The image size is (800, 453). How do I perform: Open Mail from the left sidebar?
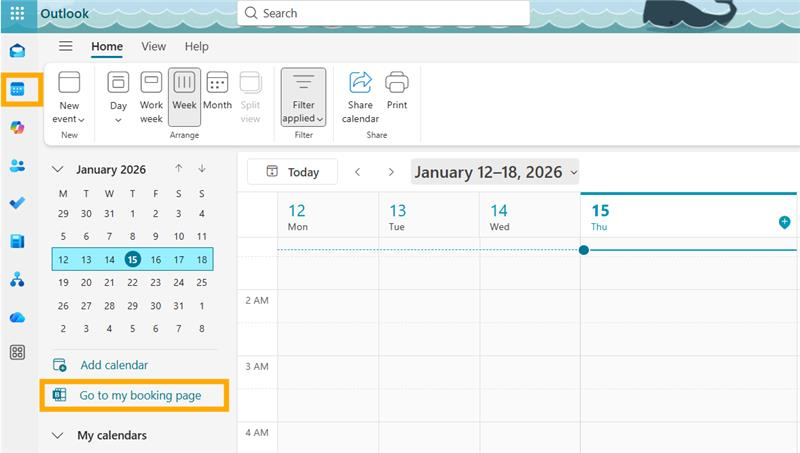(x=17, y=51)
